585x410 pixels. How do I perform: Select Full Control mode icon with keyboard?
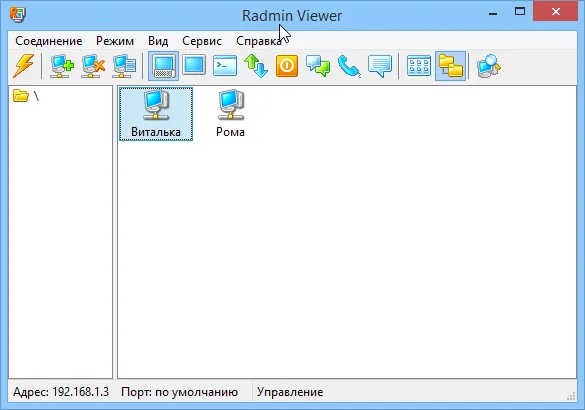tap(163, 66)
